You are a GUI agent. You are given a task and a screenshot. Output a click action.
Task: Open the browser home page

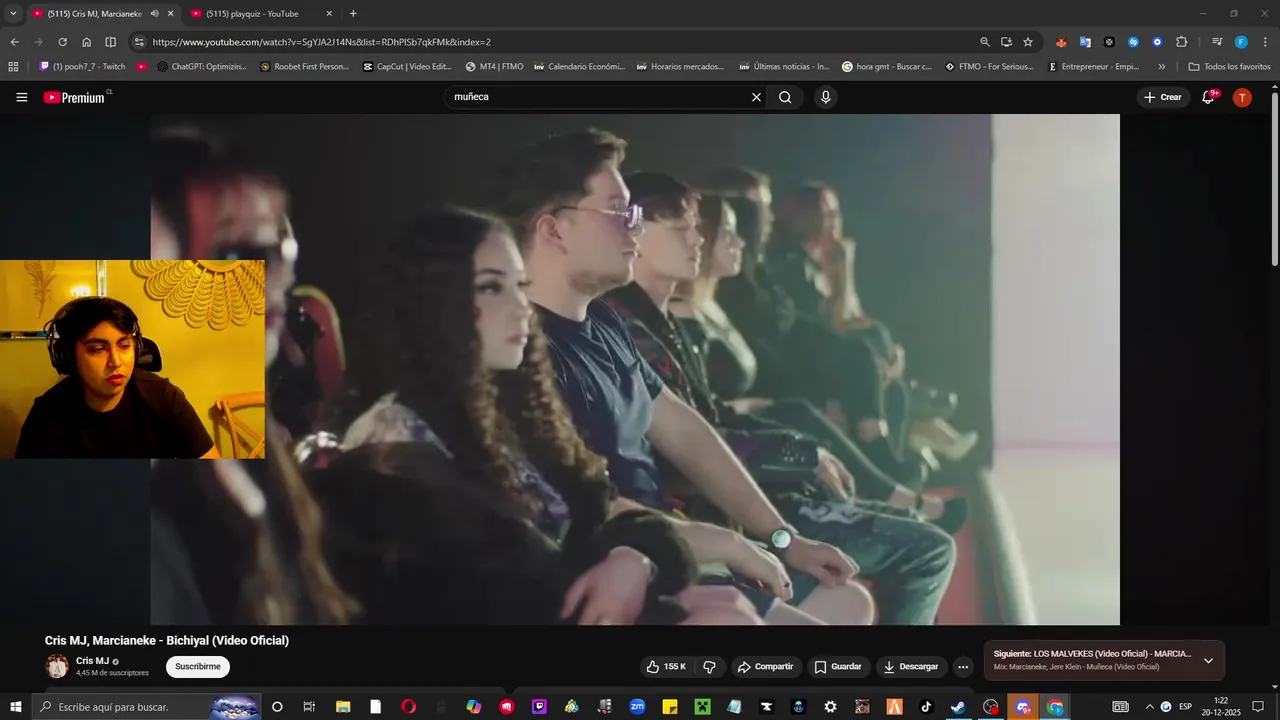(86, 42)
